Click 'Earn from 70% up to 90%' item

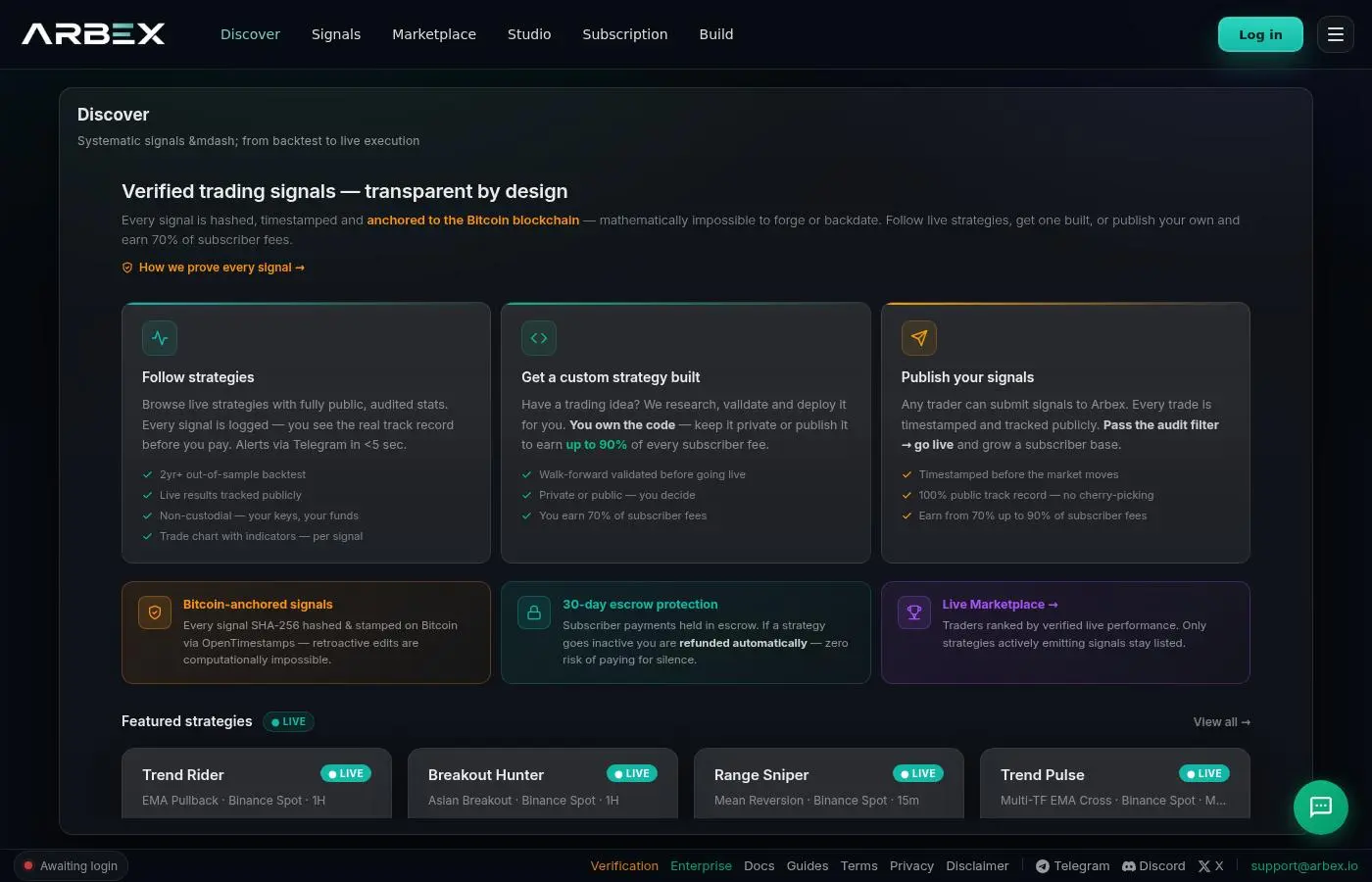click(1033, 515)
